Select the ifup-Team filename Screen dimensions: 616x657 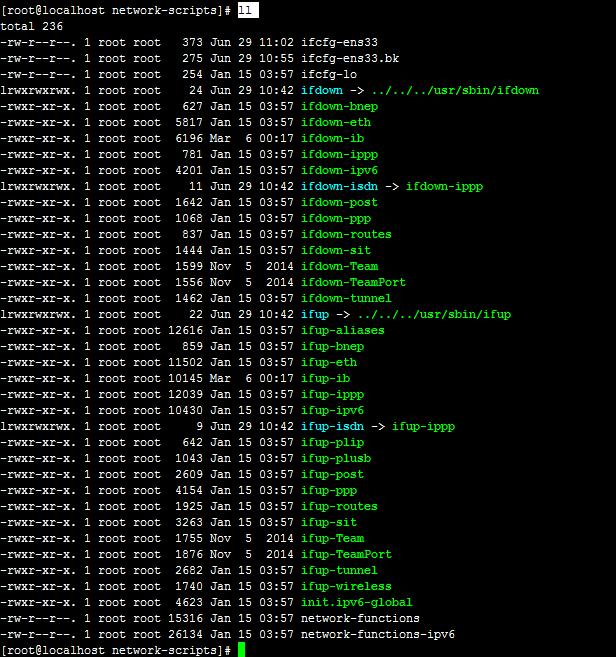tap(332, 538)
